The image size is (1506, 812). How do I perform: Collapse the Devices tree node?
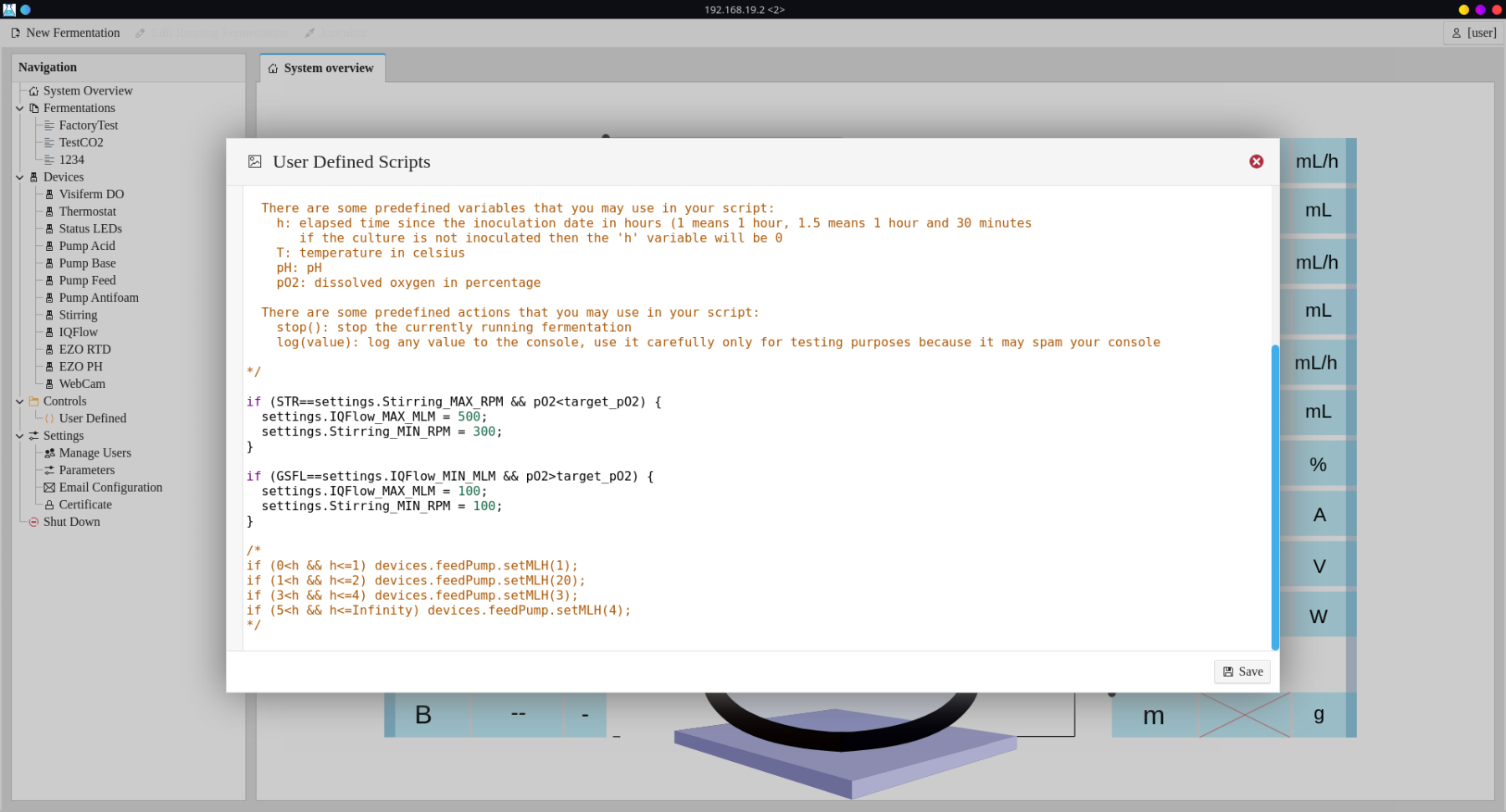click(19, 177)
